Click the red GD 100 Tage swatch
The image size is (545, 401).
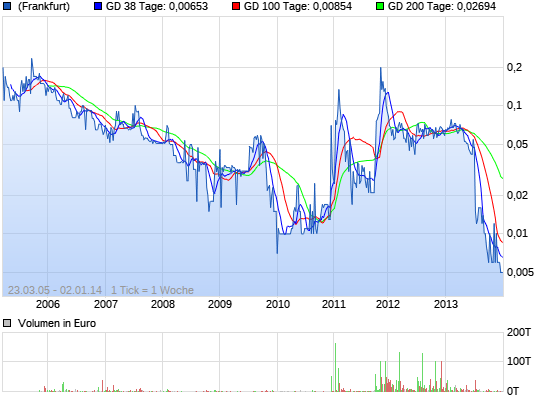pyautogui.click(x=236, y=6)
